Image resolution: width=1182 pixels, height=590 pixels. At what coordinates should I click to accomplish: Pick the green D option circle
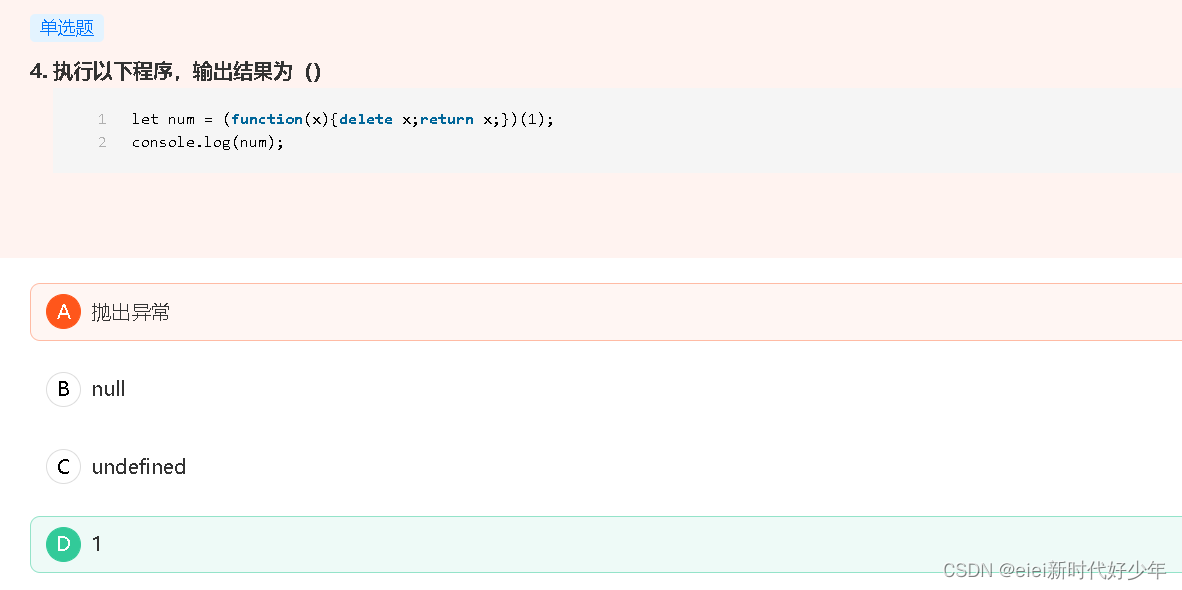[63, 544]
